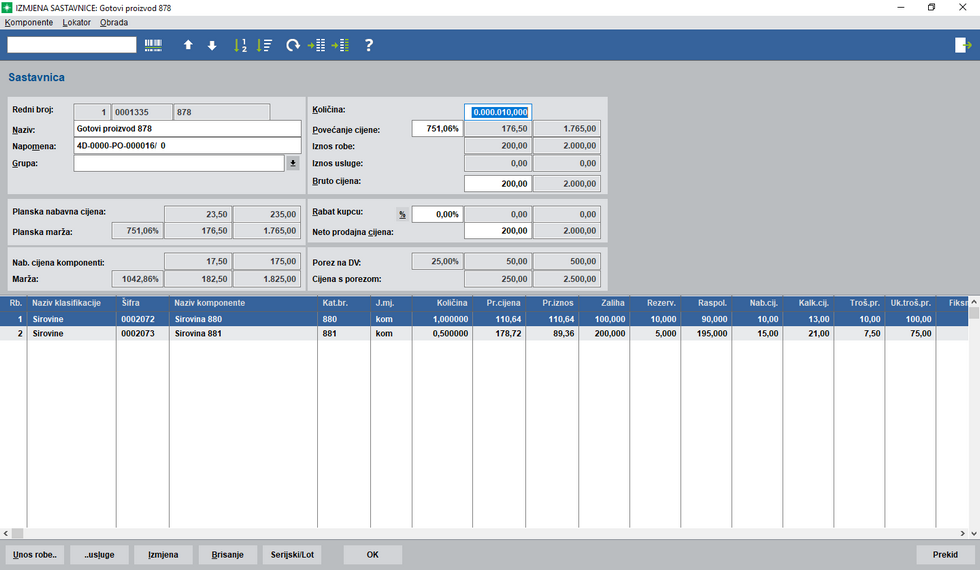
Task: Click the Kat.br. column header
Action: (344, 303)
